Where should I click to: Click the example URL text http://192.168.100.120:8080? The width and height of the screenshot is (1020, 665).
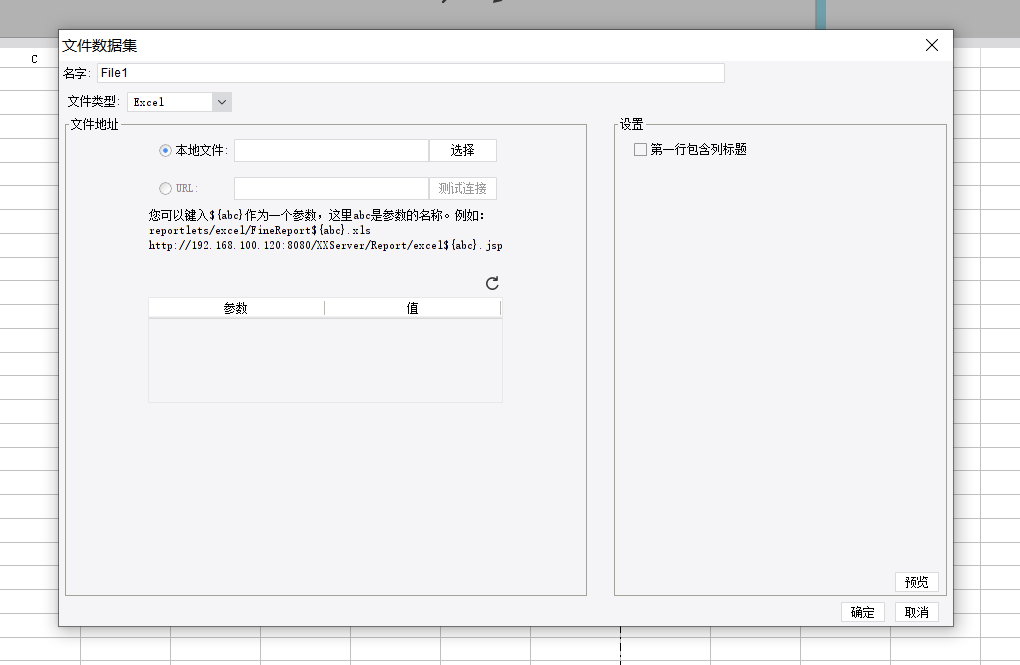tap(232, 245)
